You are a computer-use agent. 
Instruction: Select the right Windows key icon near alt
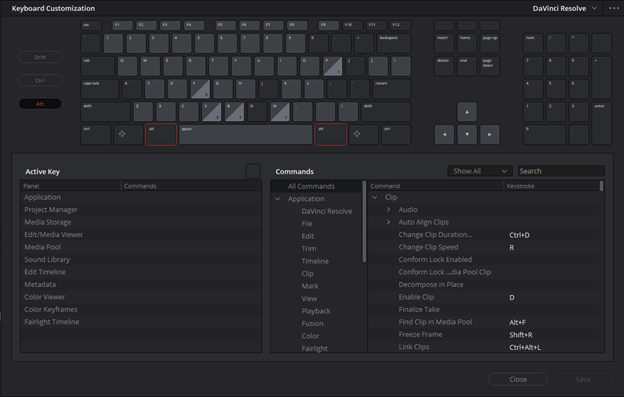coord(357,134)
